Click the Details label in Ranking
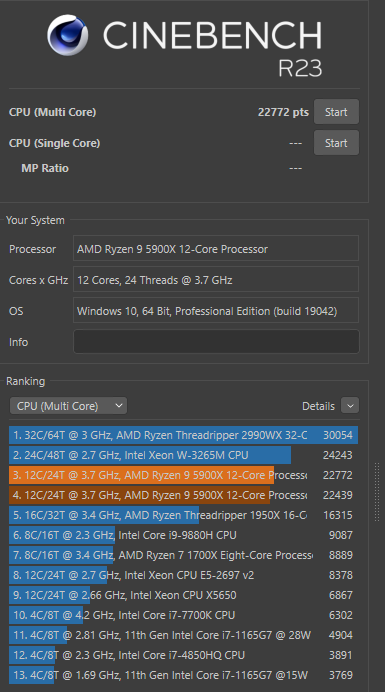Screen dimensions: 385x692 [318, 406]
